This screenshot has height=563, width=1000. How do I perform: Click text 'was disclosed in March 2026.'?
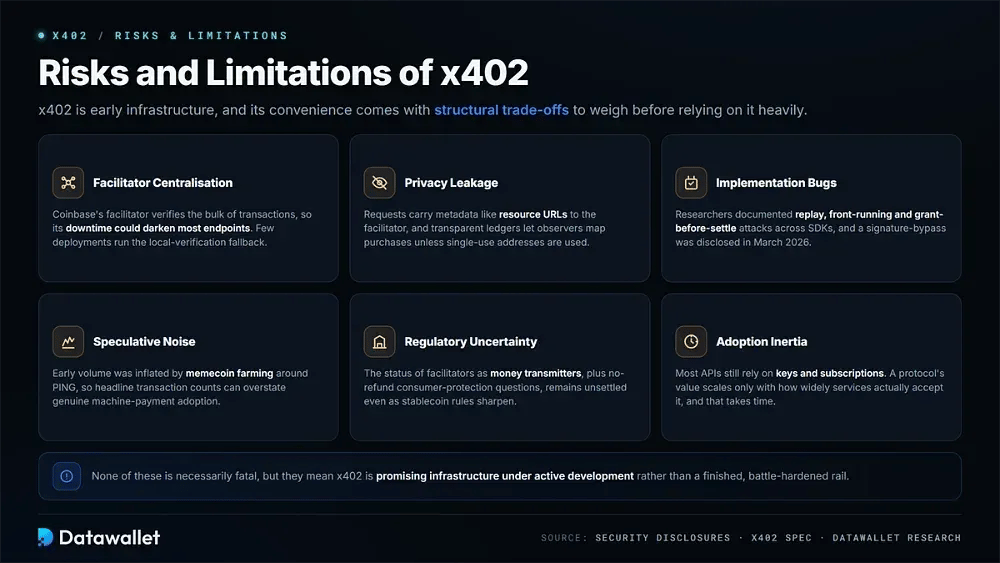tap(743, 242)
